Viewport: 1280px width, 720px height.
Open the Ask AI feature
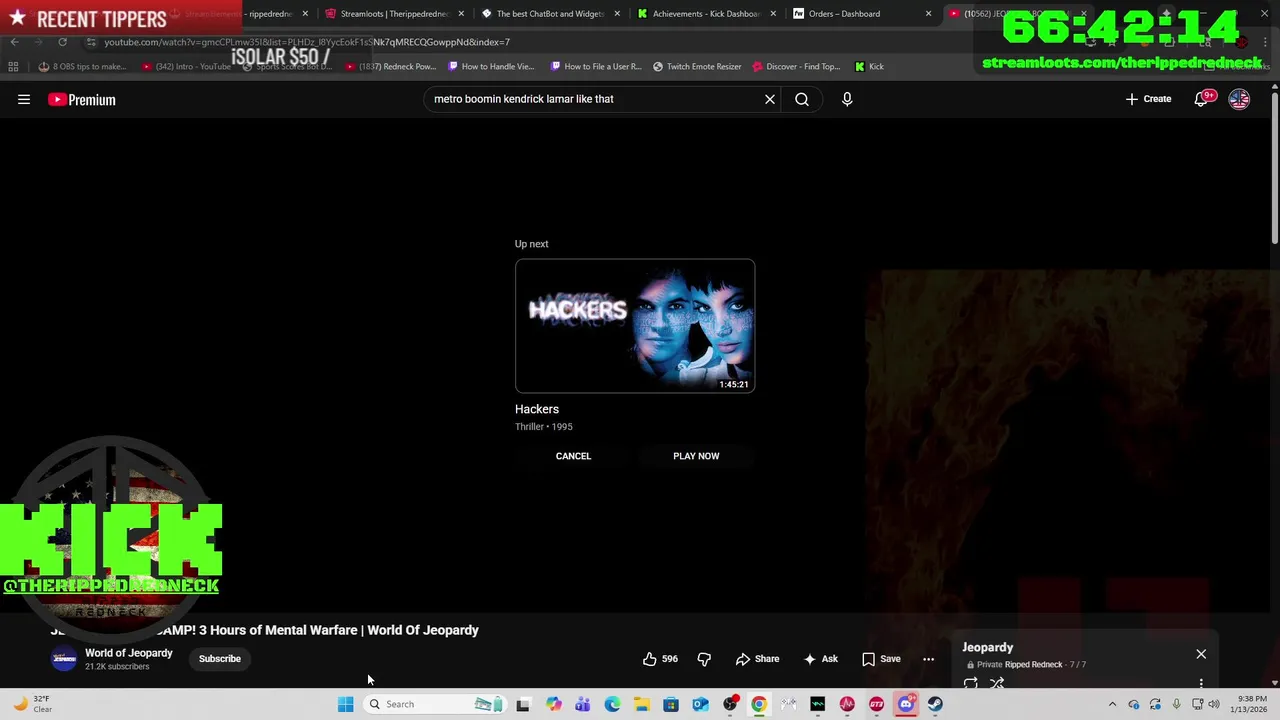coord(820,659)
